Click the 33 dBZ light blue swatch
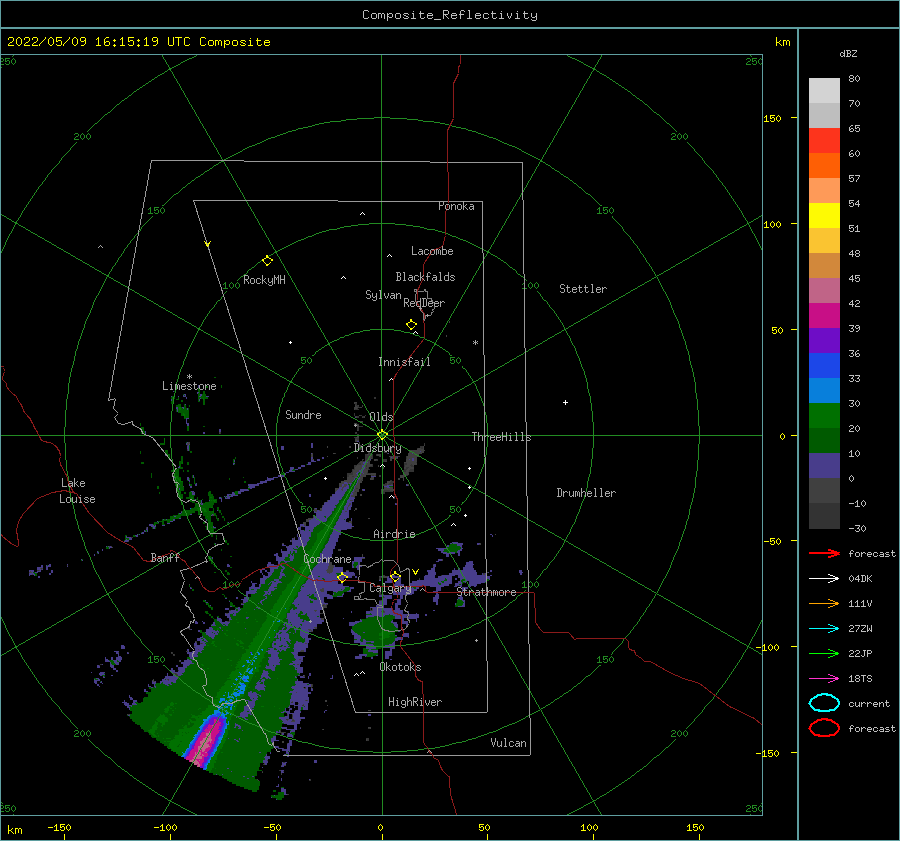 coord(824,390)
